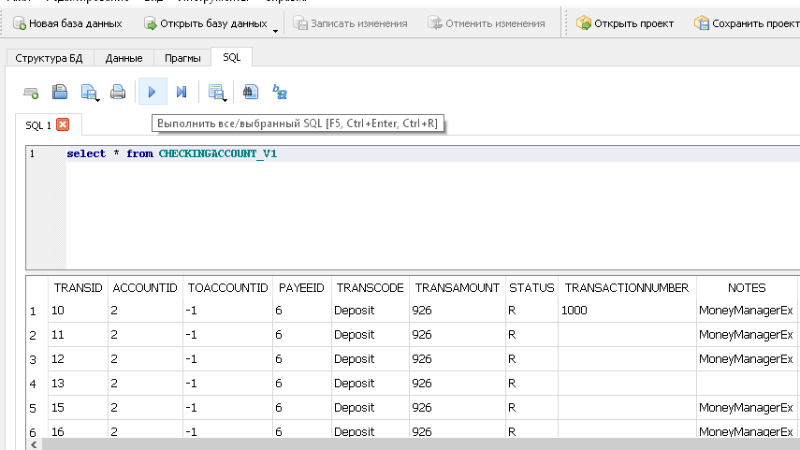
Task: Click the Новая база данных button
Action: 68,22
